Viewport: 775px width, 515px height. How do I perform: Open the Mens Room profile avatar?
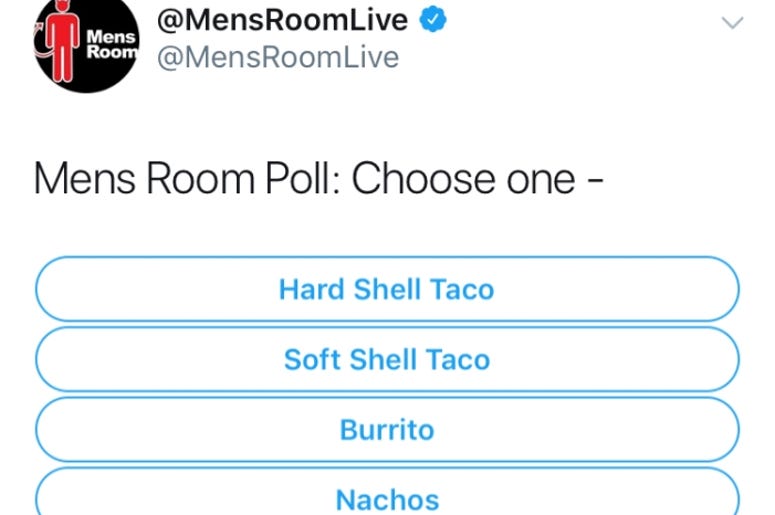(86, 45)
